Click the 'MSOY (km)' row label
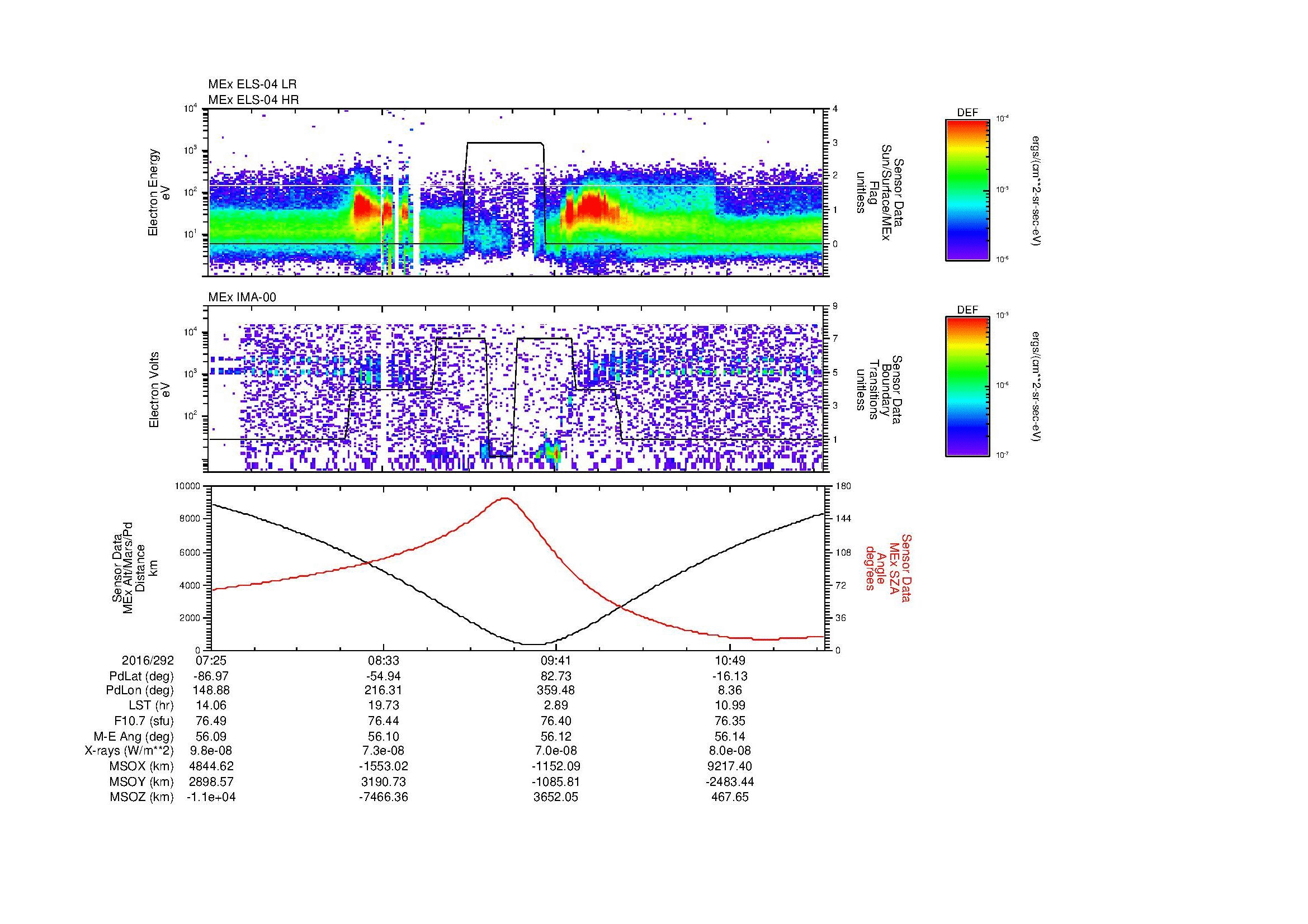 [141, 781]
